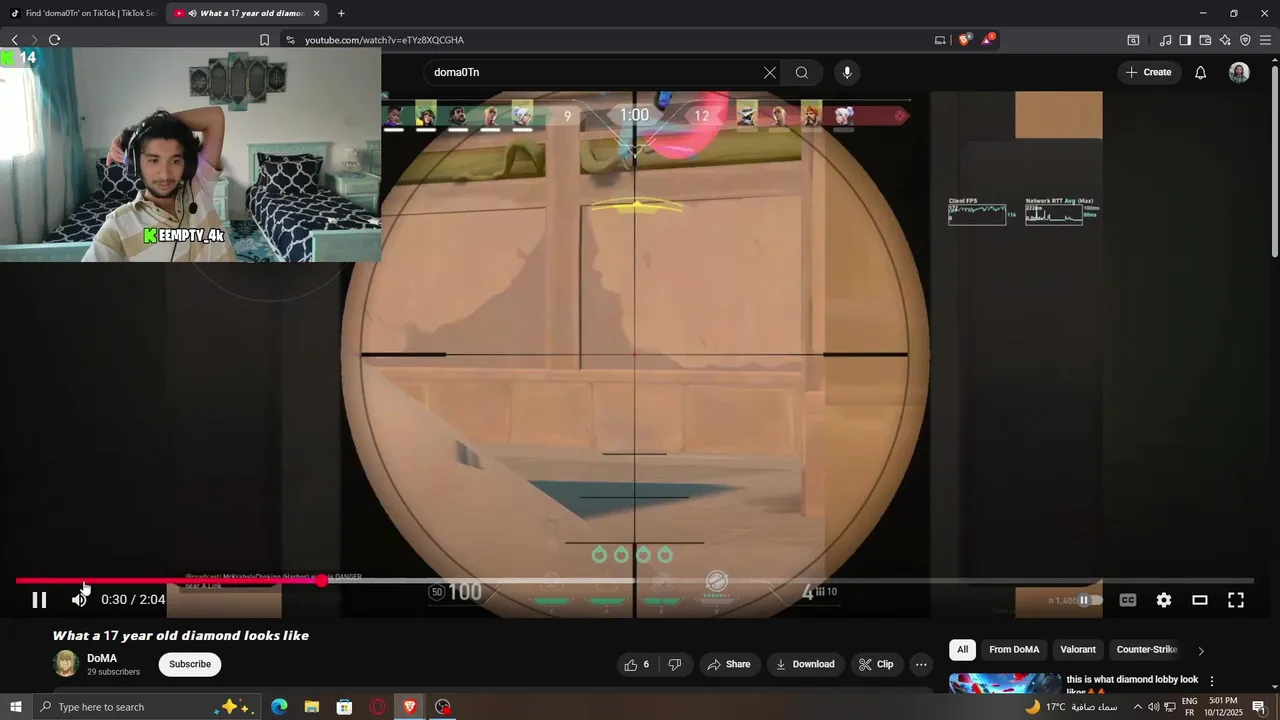Open the account avatar menu
The height and width of the screenshot is (720, 1280).
pyautogui.click(x=1239, y=72)
